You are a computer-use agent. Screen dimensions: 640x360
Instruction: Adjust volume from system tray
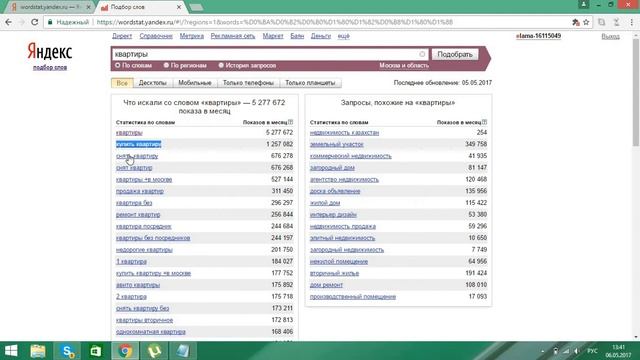pyautogui.click(x=576, y=351)
